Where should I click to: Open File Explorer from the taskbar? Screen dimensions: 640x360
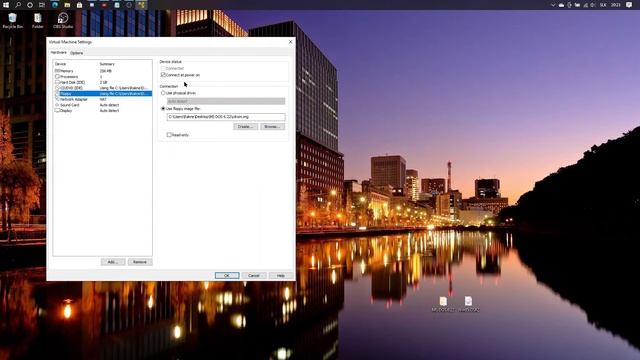click(x=67, y=5)
